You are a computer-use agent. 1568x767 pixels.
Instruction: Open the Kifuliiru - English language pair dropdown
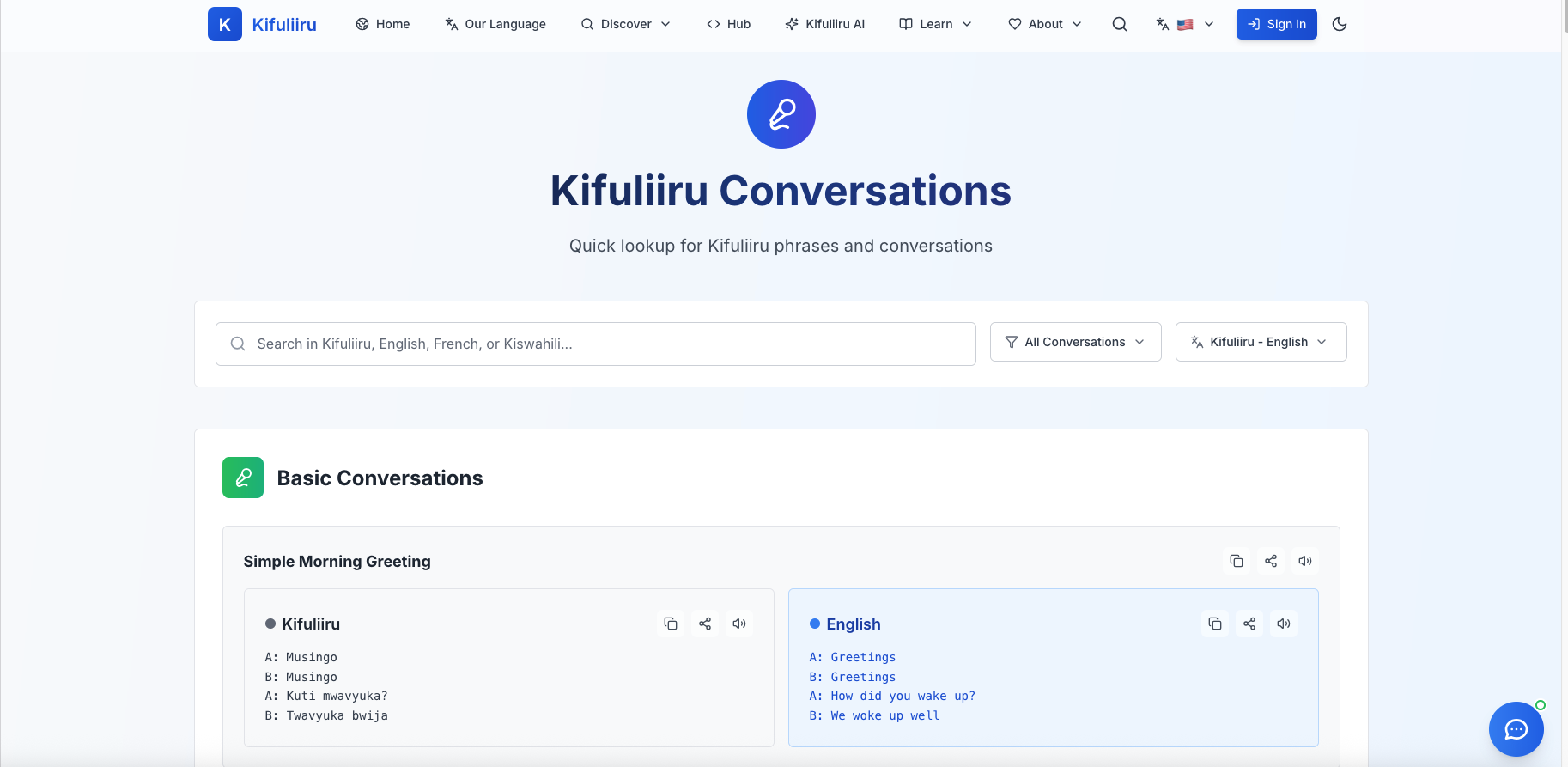coord(1261,342)
